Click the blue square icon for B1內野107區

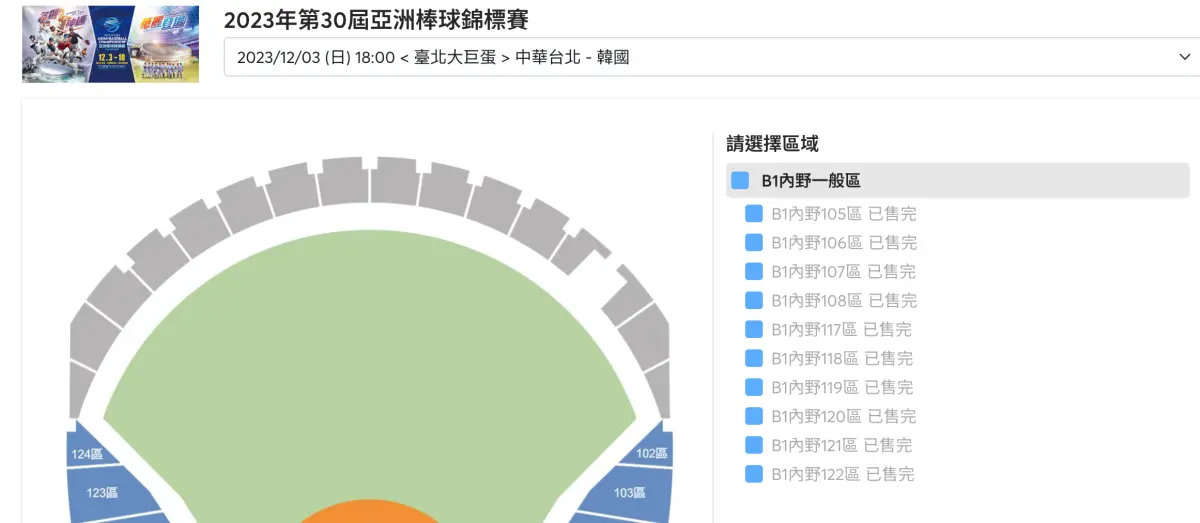click(754, 271)
